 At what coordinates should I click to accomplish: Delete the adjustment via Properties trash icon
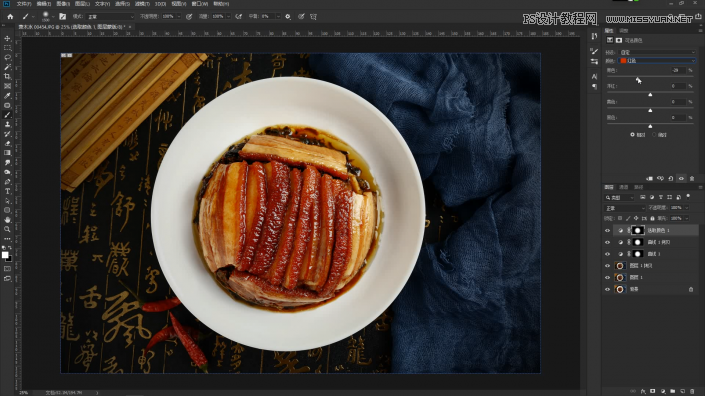point(692,178)
